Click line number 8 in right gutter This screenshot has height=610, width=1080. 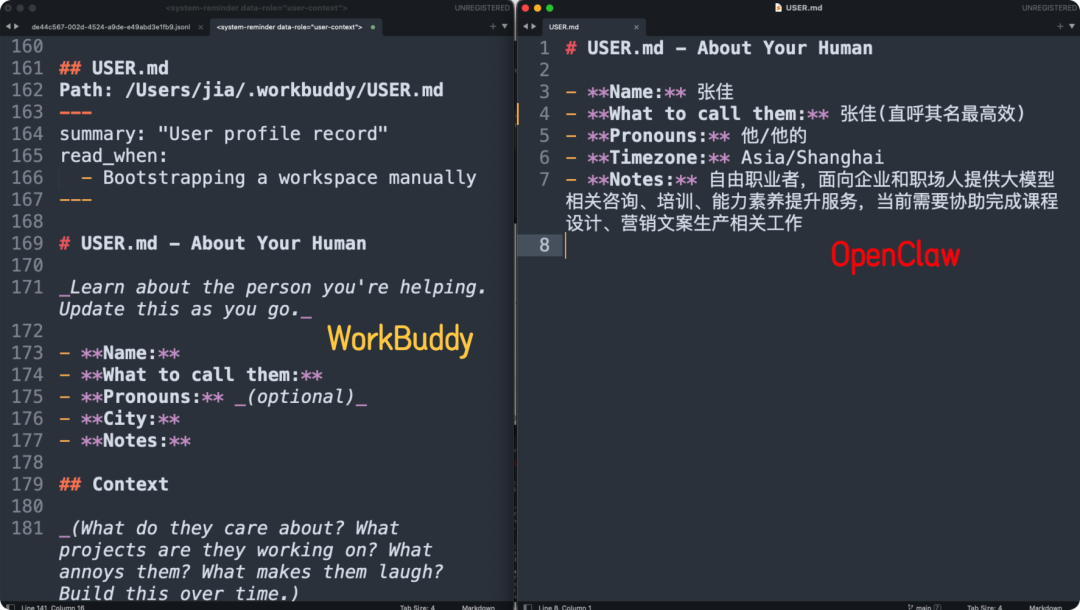click(x=544, y=245)
